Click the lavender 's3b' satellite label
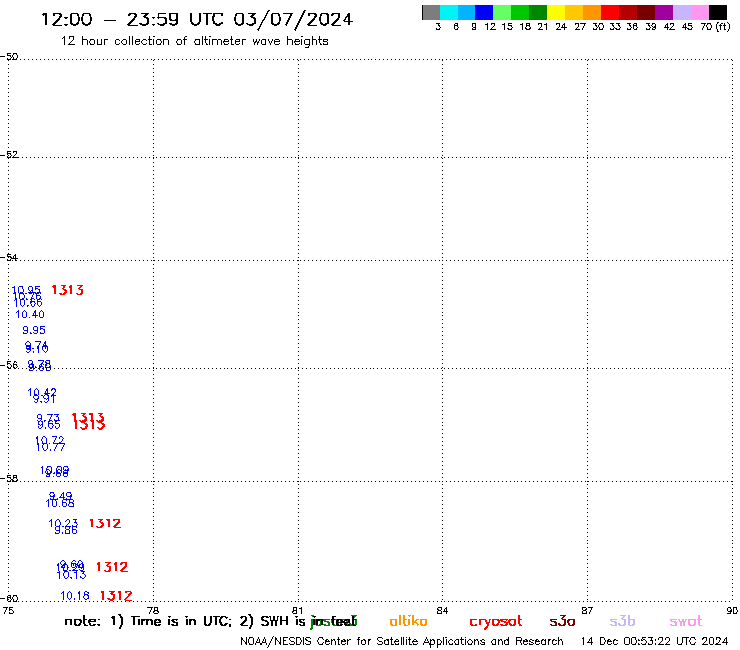The height and width of the screenshot is (650, 740). click(x=622, y=621)
